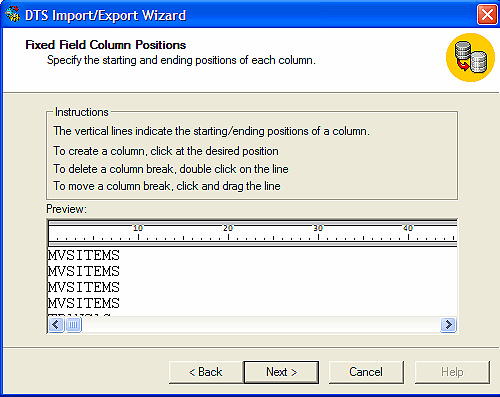
Task: Click the horizontal scrollbar thumb
Action: click(x=73, y=324)
